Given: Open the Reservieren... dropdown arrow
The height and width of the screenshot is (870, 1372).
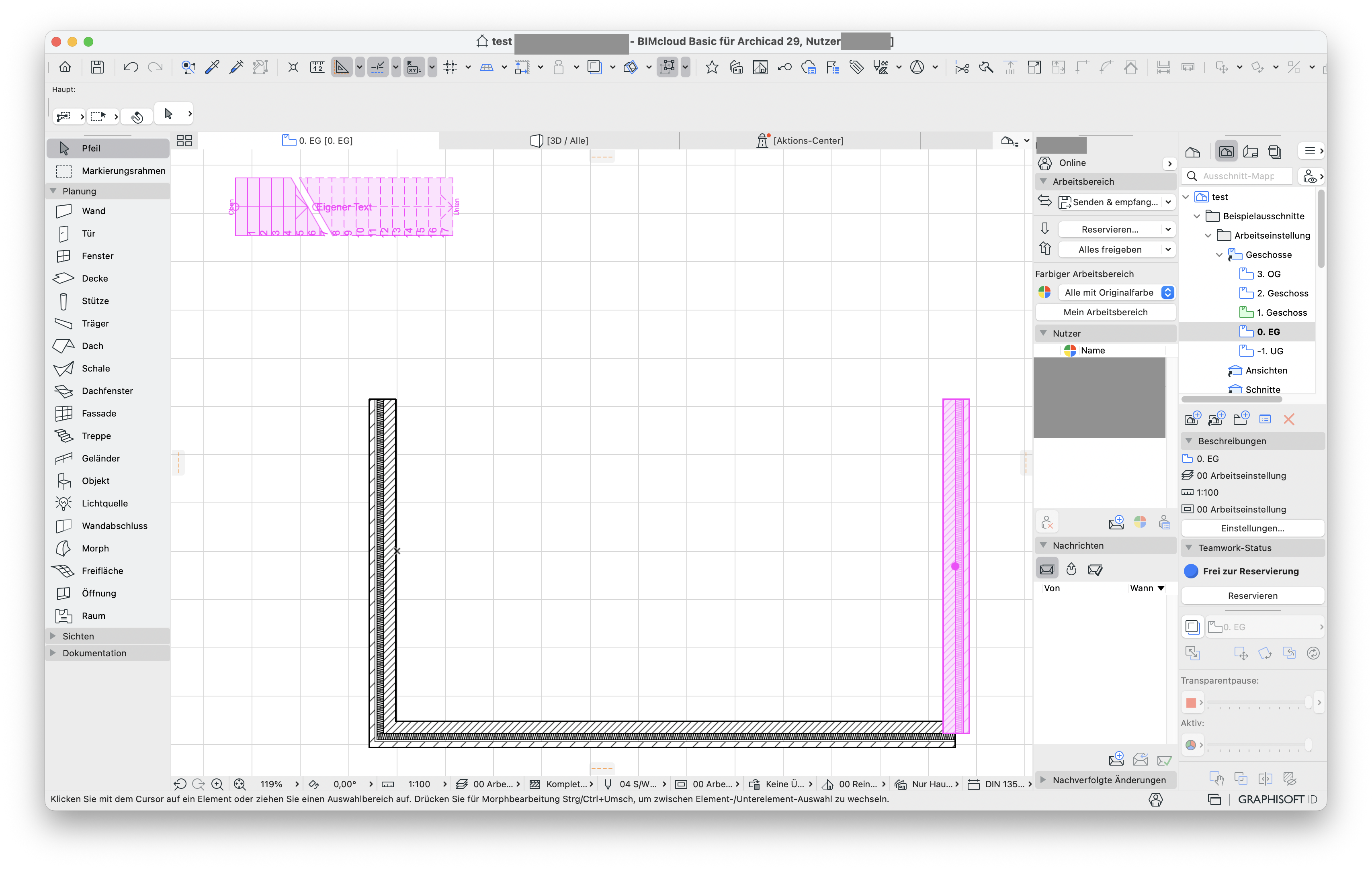Looking at the screenshot, I should point(1168,229).
